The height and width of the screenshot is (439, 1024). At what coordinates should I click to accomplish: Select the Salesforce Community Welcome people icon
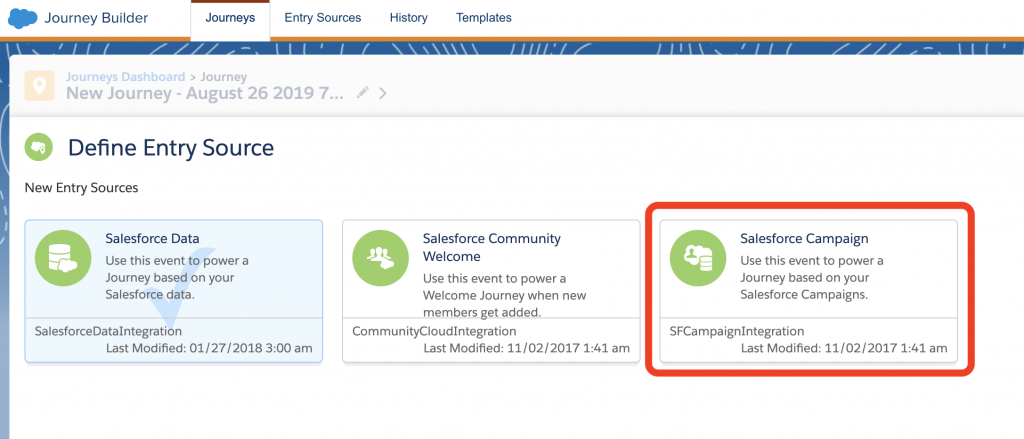pyautogui.click(x=380, y=258)
